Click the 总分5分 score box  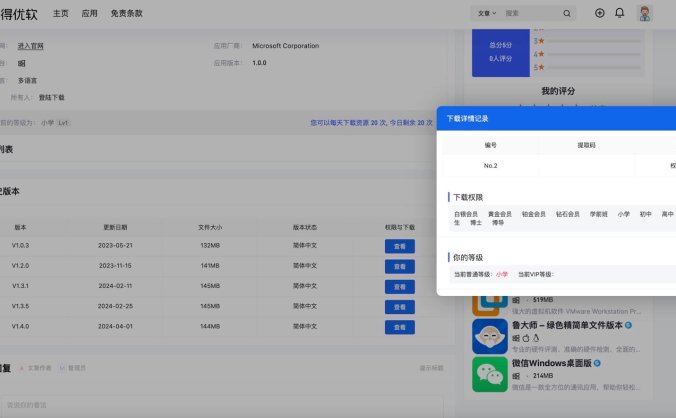(x=501, y=53)
